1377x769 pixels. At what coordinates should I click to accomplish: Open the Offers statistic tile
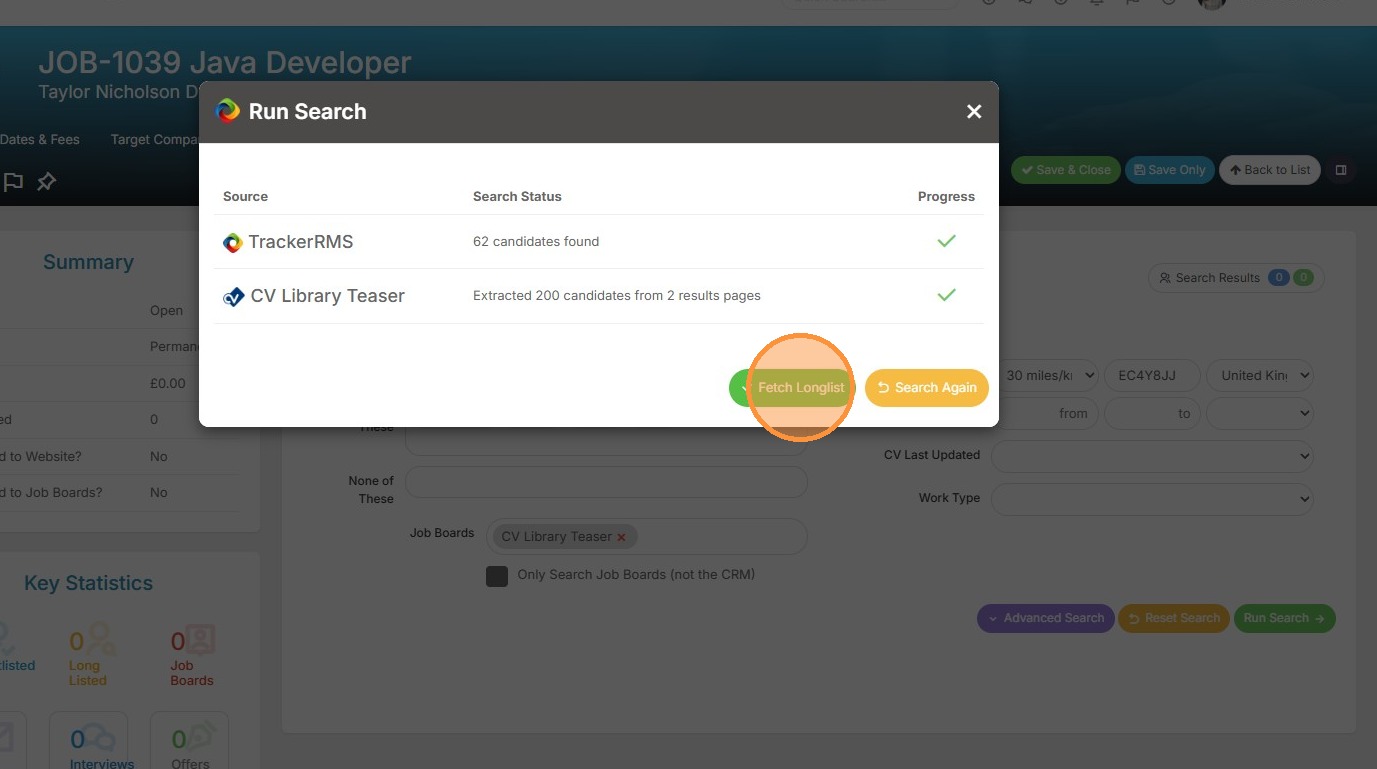point(189,742)
